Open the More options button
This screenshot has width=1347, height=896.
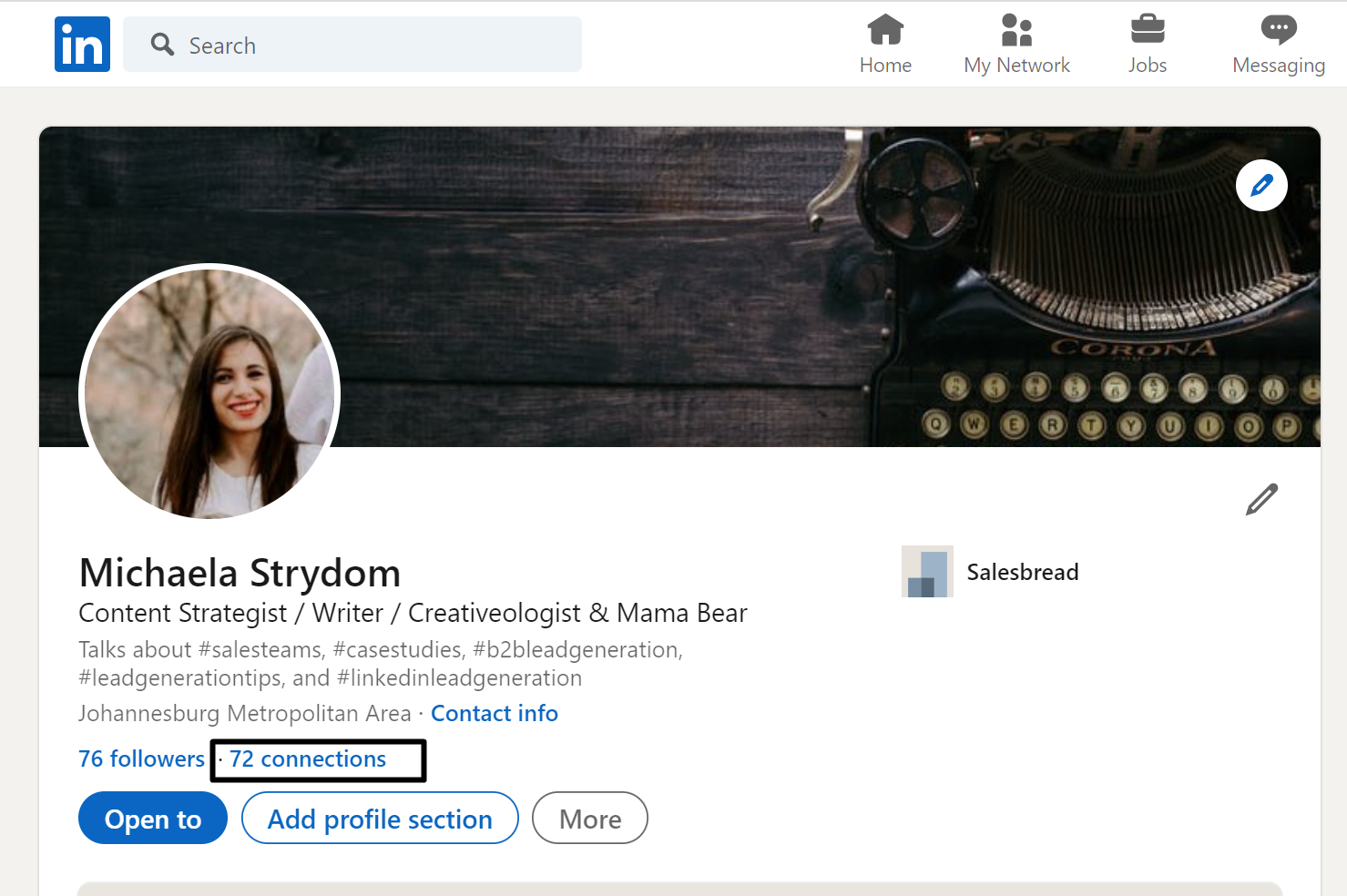(x=590, y=819)
